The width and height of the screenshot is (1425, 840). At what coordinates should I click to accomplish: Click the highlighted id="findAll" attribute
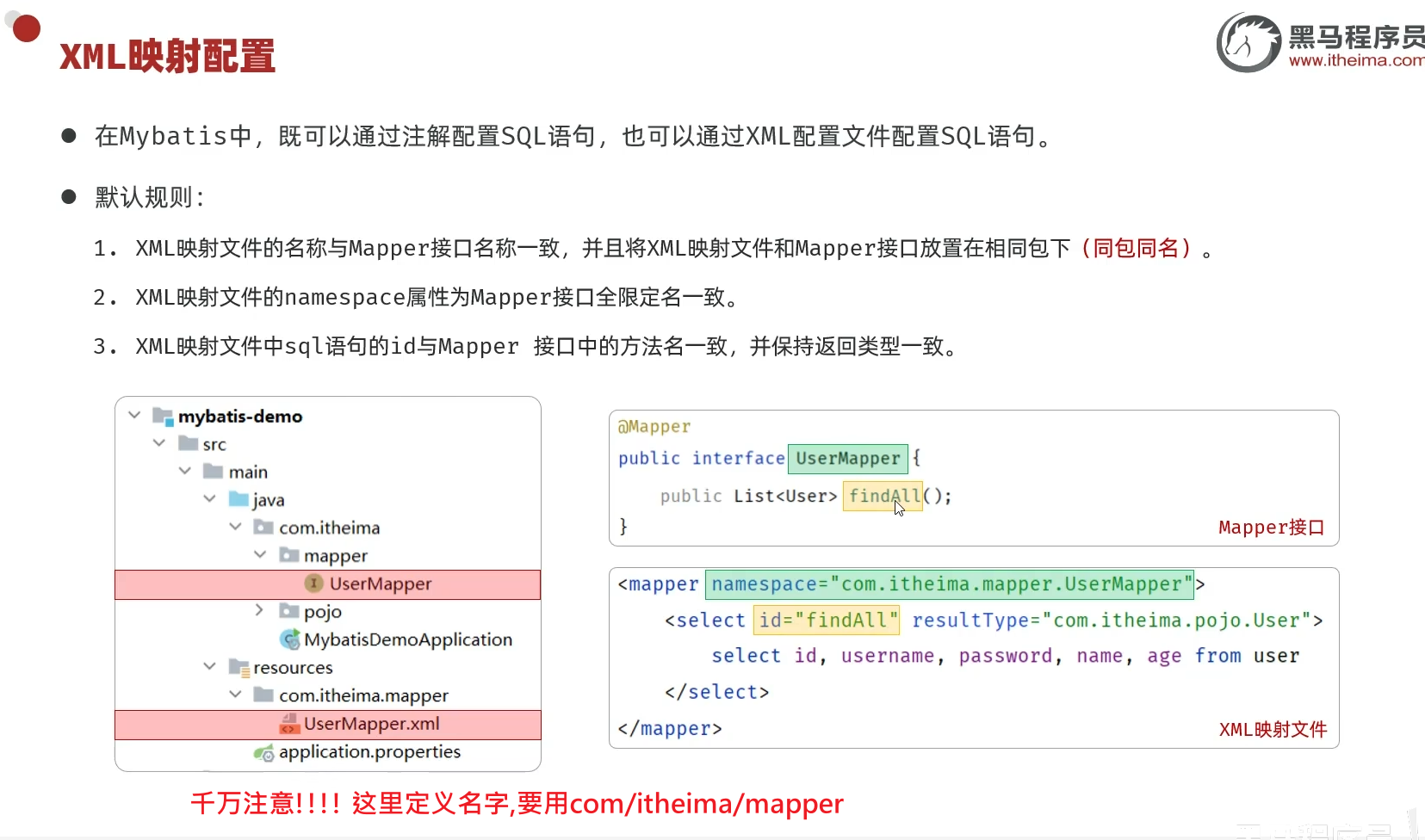tap(827, 621)
